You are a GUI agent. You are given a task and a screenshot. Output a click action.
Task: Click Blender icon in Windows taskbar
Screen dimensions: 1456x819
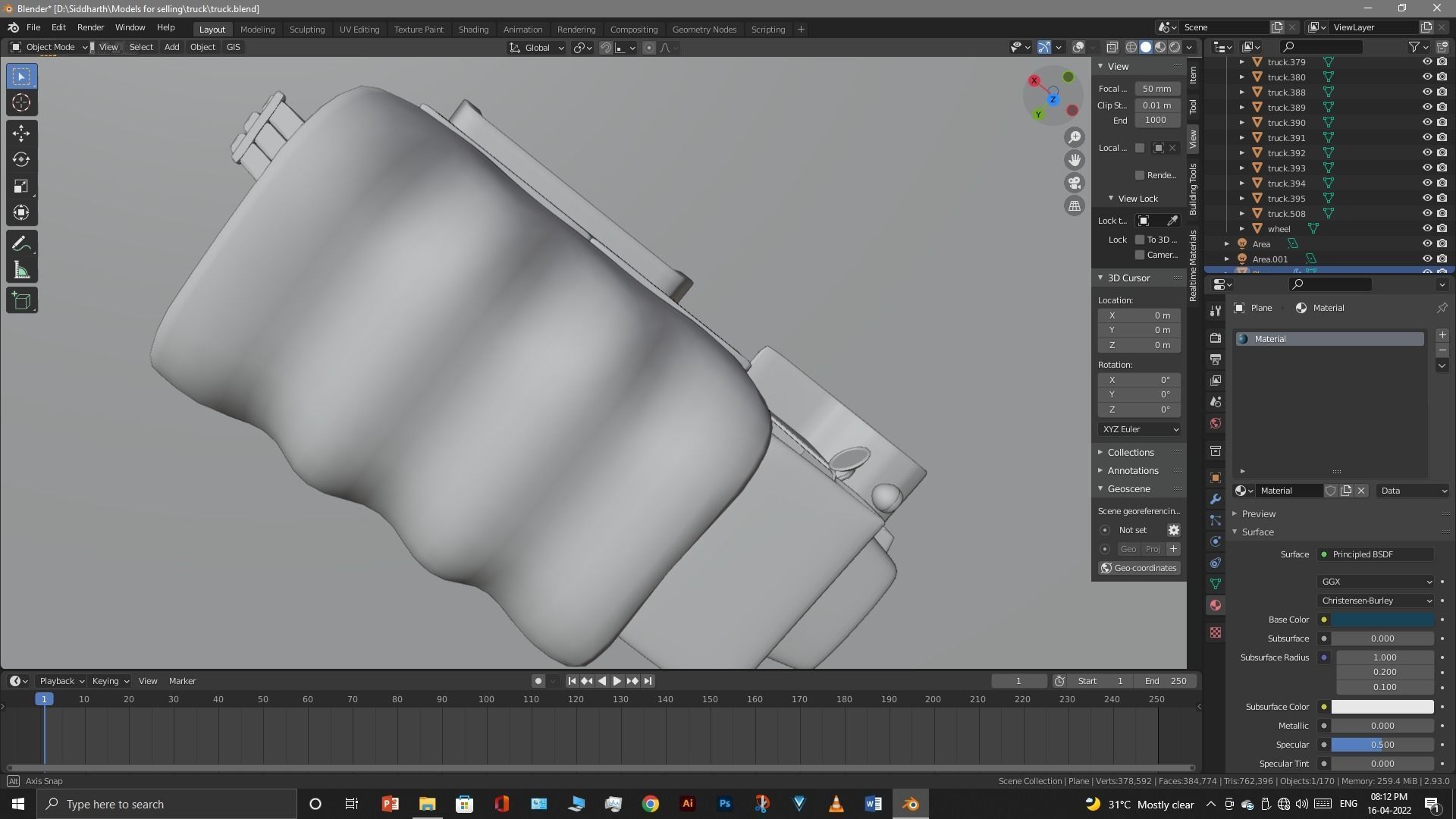point(910,804)
